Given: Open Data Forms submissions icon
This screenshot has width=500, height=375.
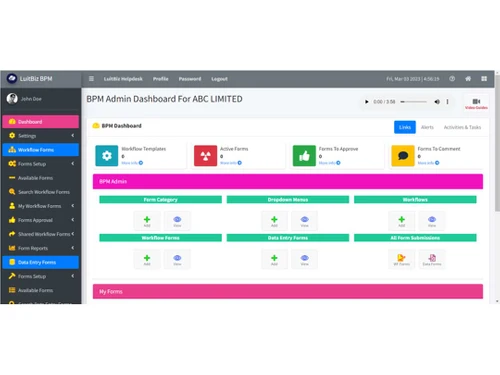Looking at the screenshot, I should click(x=432, y=259).
